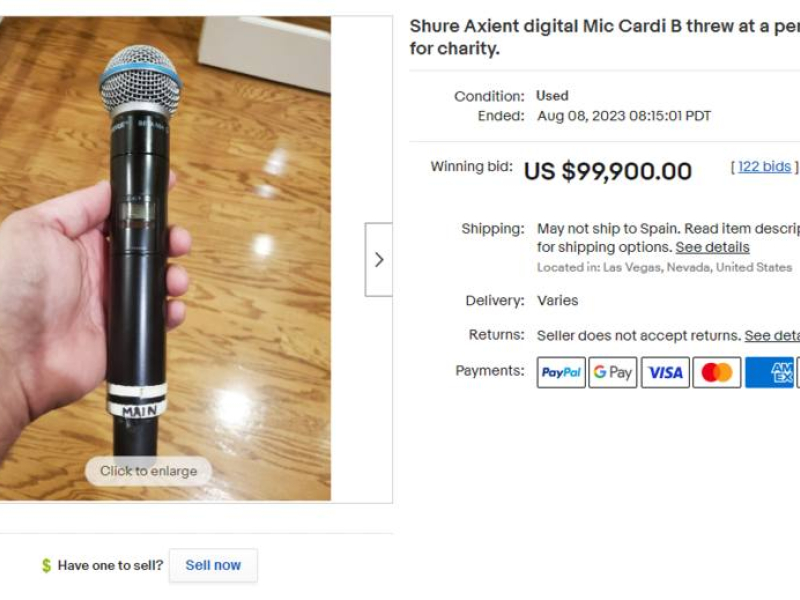Click the Used condition value

(552, 96)
